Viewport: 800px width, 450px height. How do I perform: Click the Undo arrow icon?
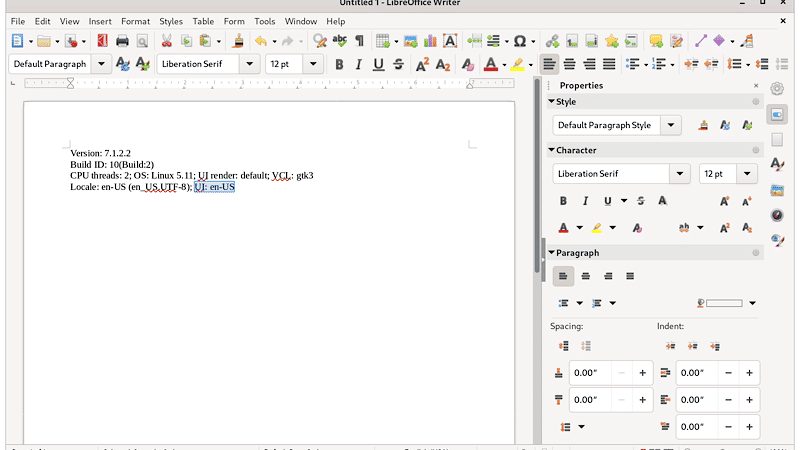click(261, 41)
